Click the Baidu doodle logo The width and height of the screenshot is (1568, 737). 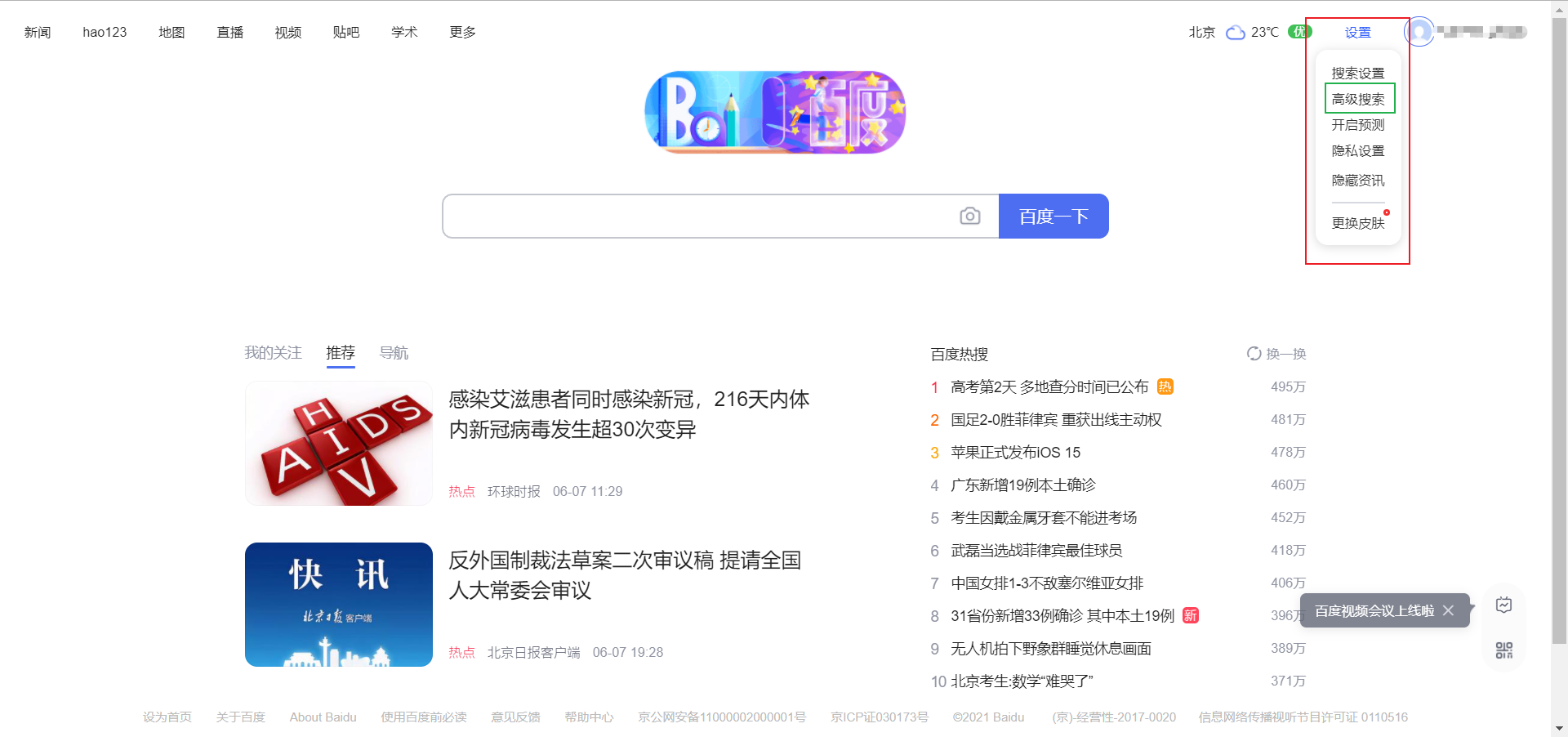pos(775,112)
